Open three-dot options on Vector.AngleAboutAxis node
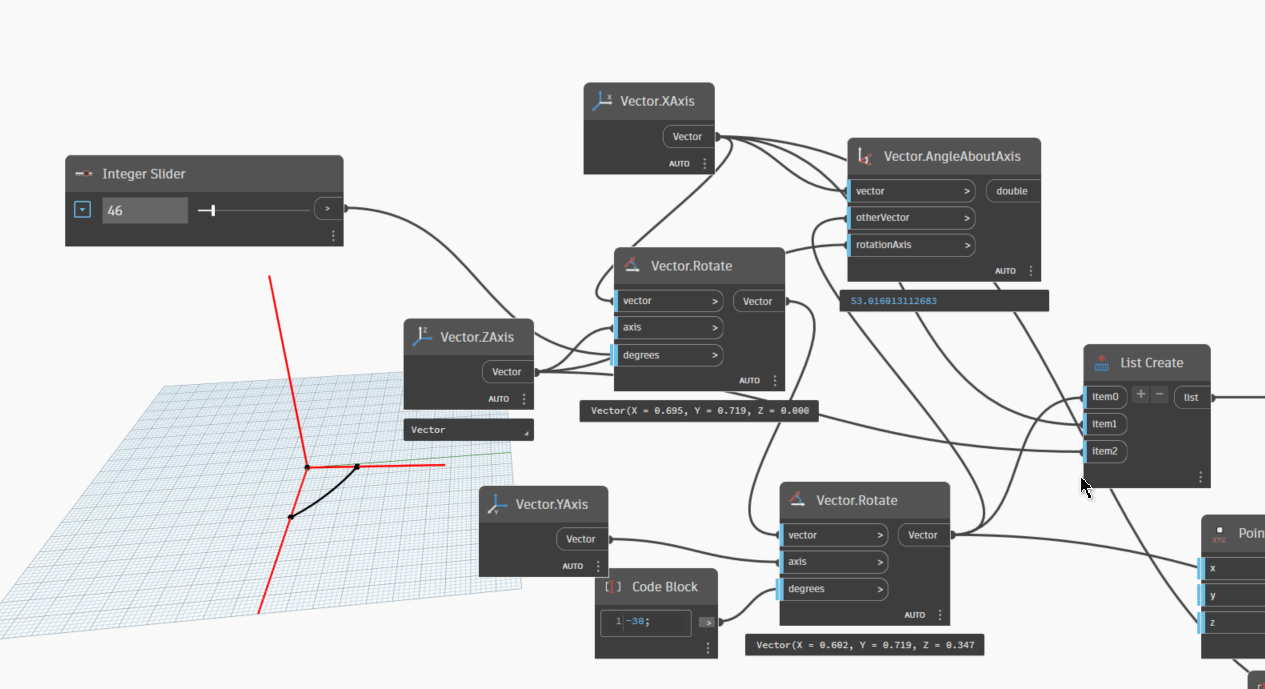The image size is (1265, 689). [1031, 271]
